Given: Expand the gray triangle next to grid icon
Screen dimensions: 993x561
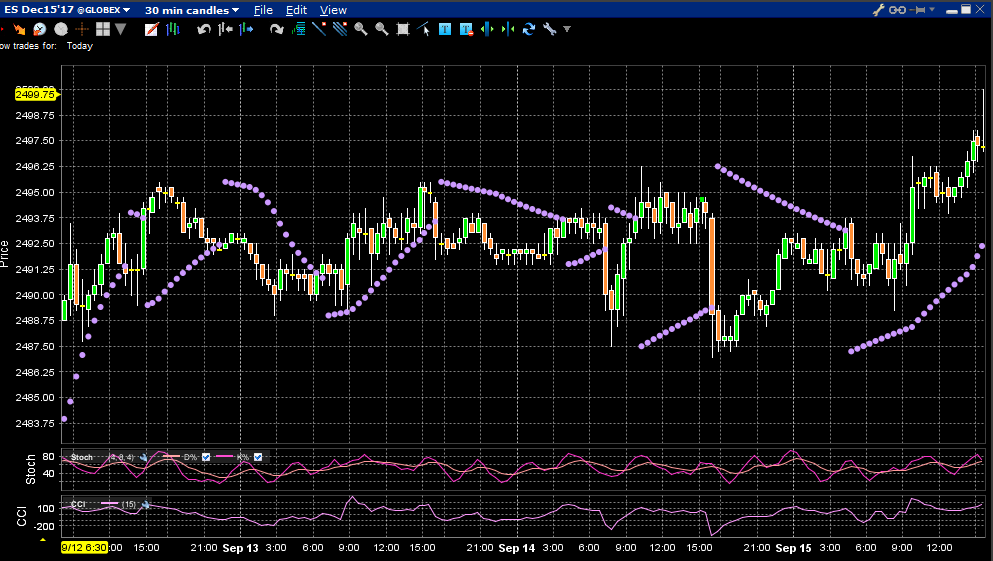Looking at the screenshot, I should pos(120,29).
